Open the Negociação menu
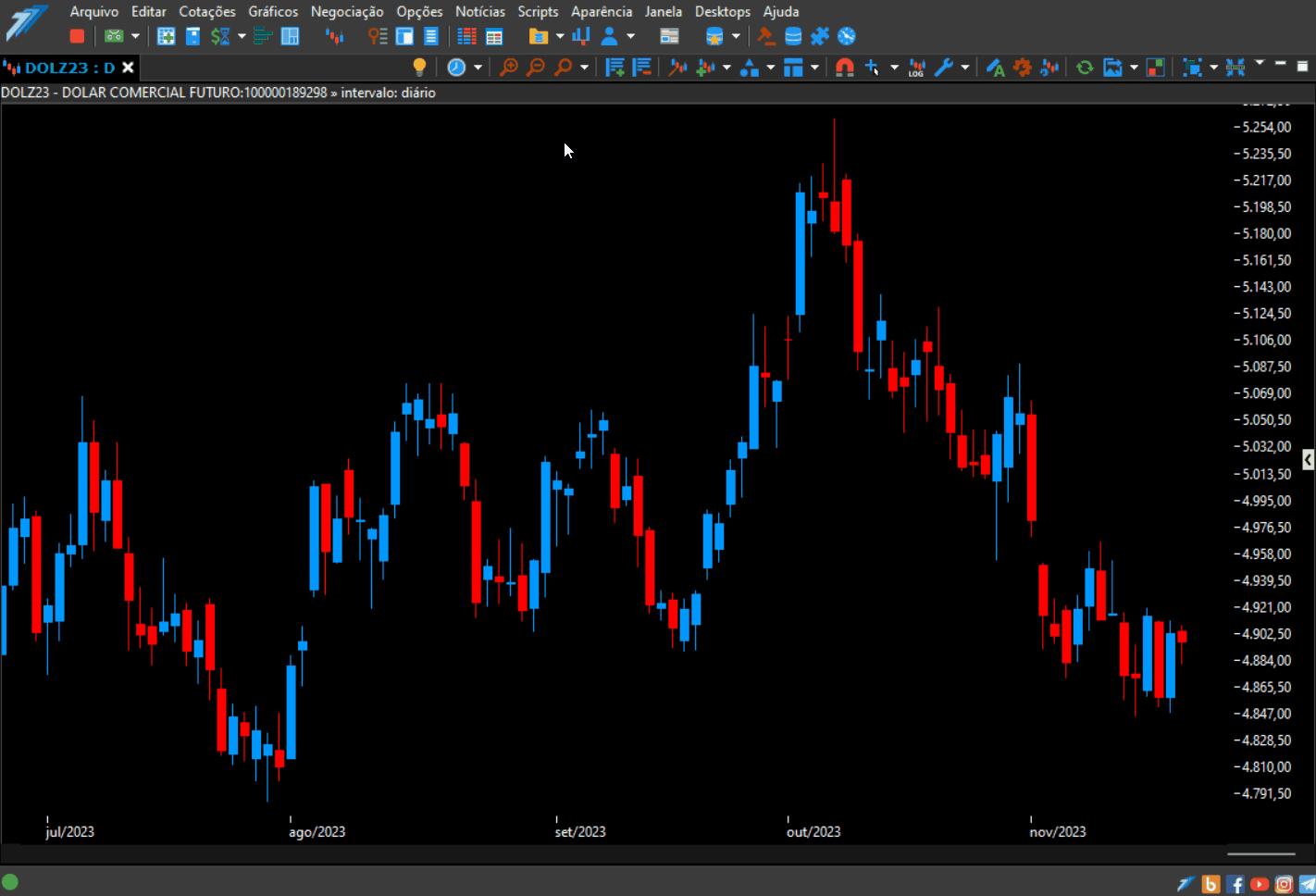This screenshot has height=896, width=1316. 347,11
